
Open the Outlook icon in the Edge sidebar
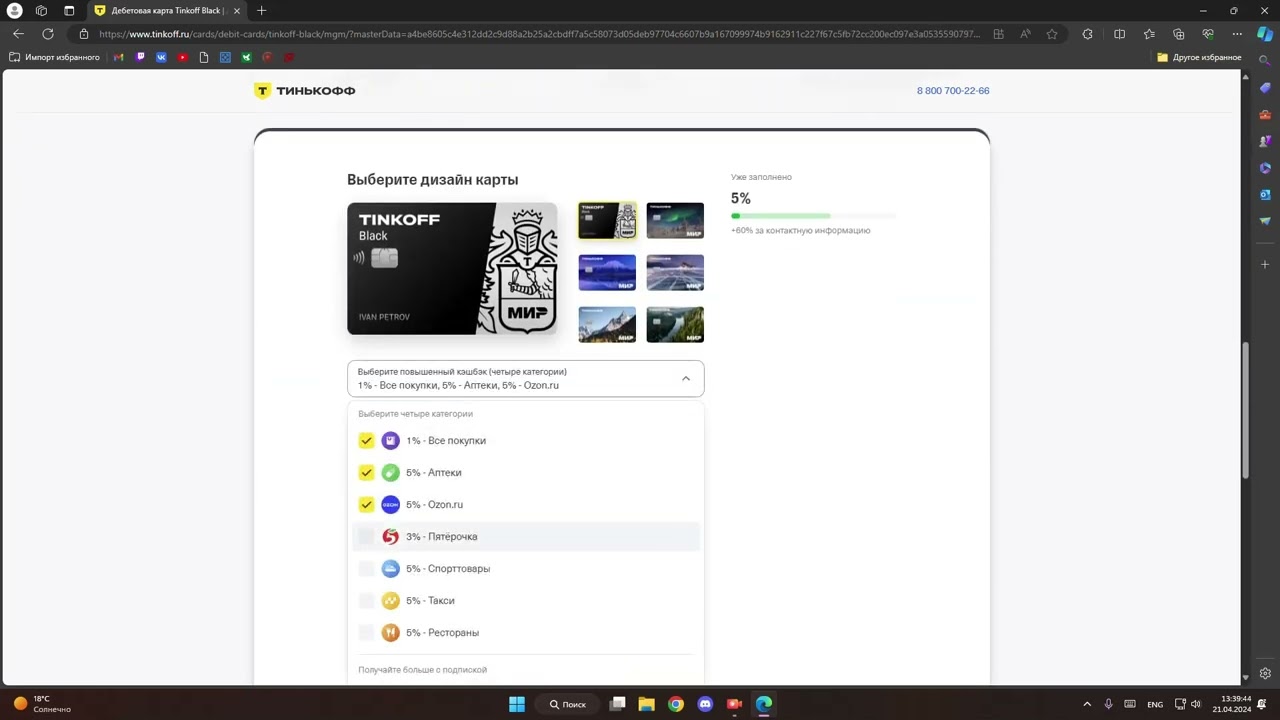1265,194
